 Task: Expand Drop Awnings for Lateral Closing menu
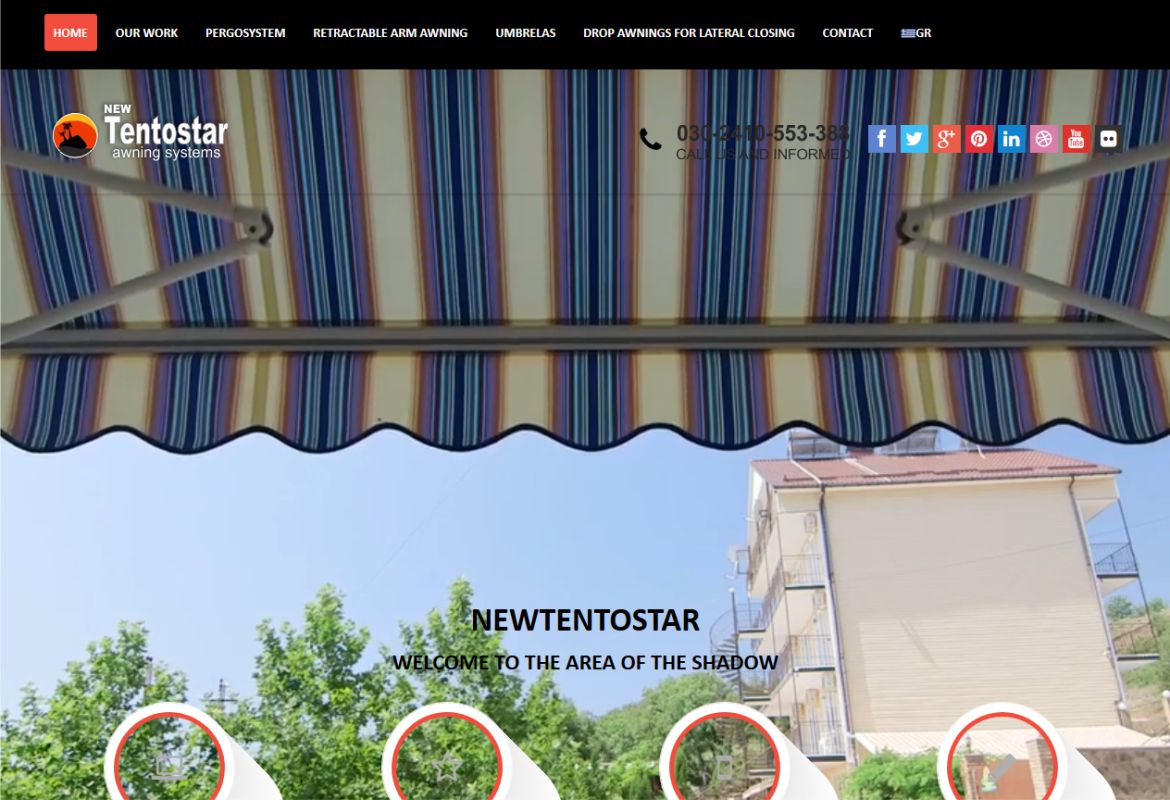688,33
